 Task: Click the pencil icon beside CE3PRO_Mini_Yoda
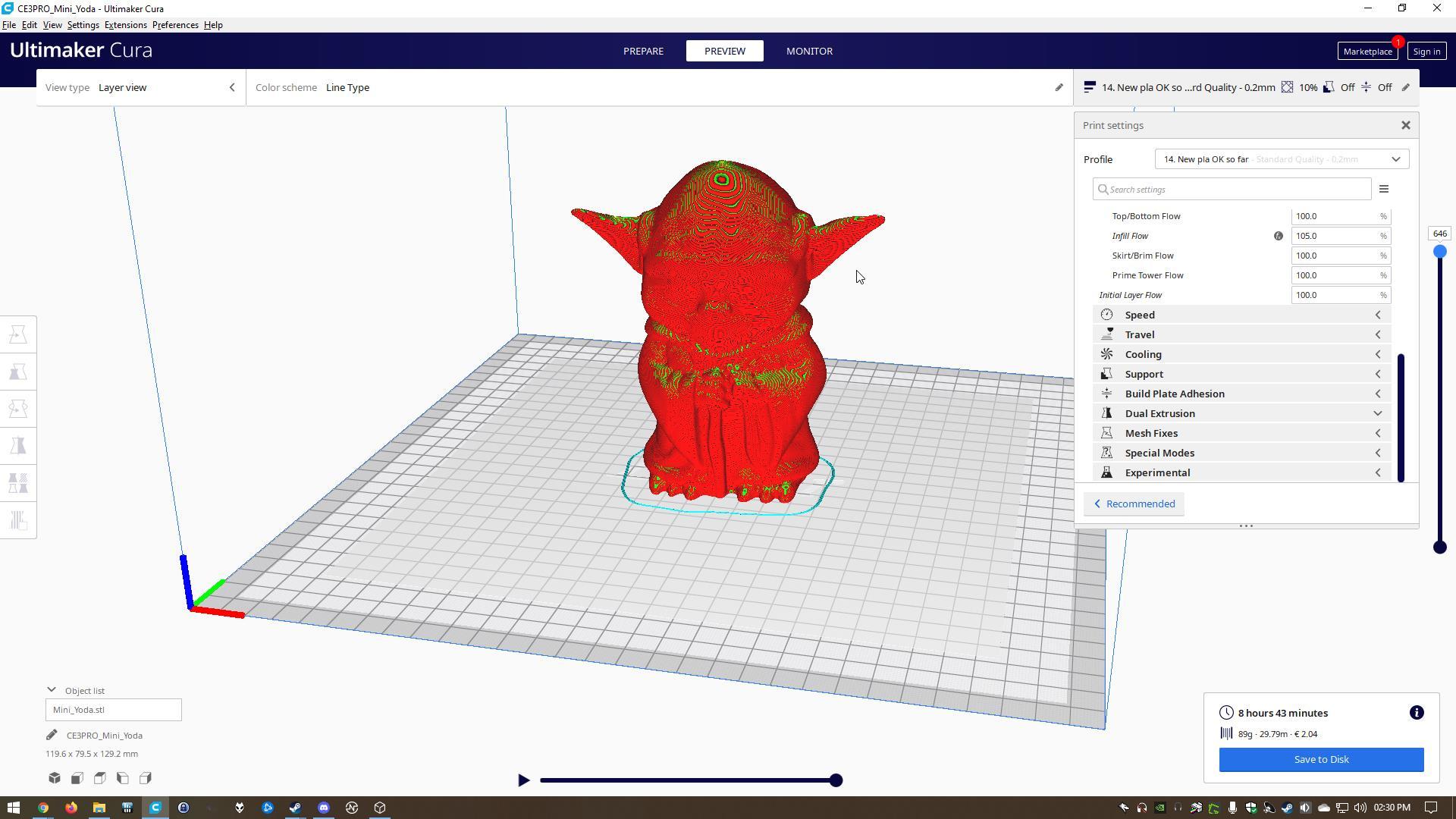52,735
